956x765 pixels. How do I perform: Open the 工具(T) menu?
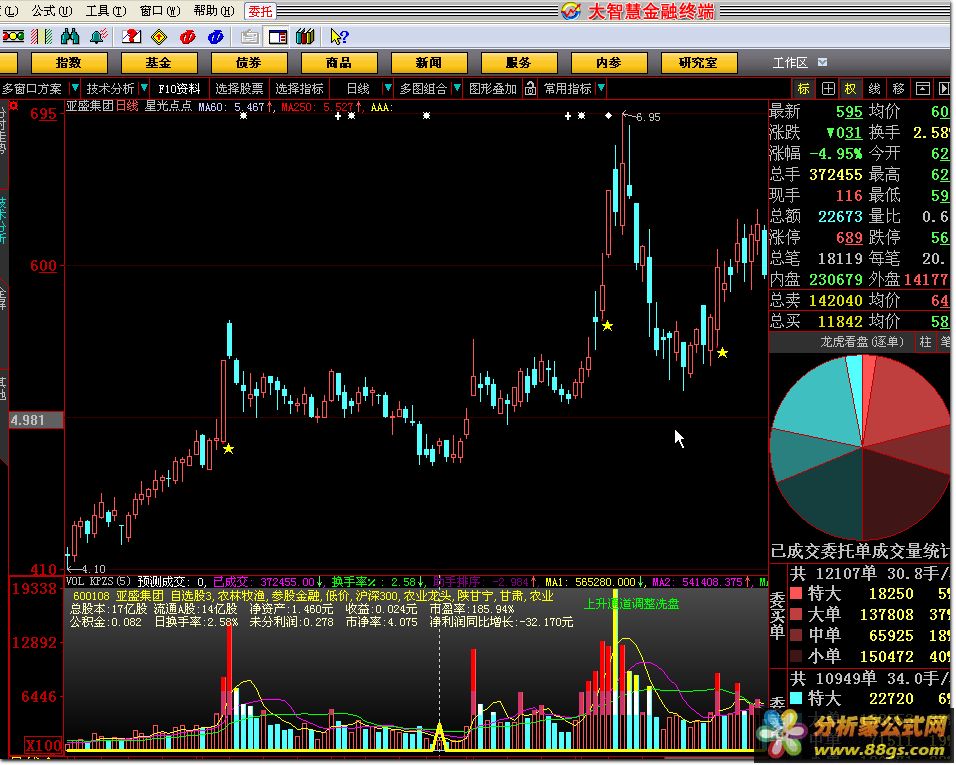point(105,10)
